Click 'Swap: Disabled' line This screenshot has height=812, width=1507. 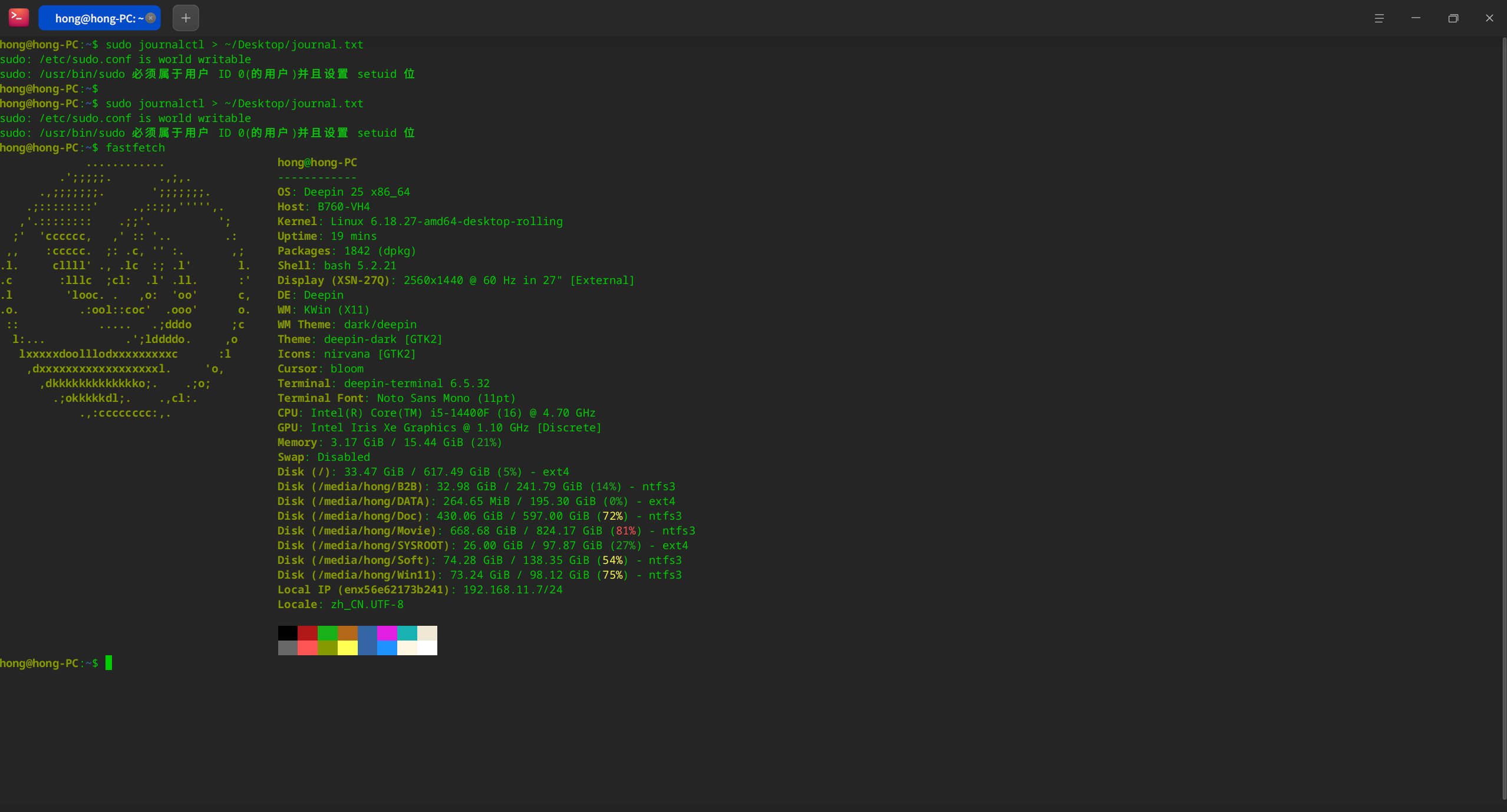coord(324,457)
